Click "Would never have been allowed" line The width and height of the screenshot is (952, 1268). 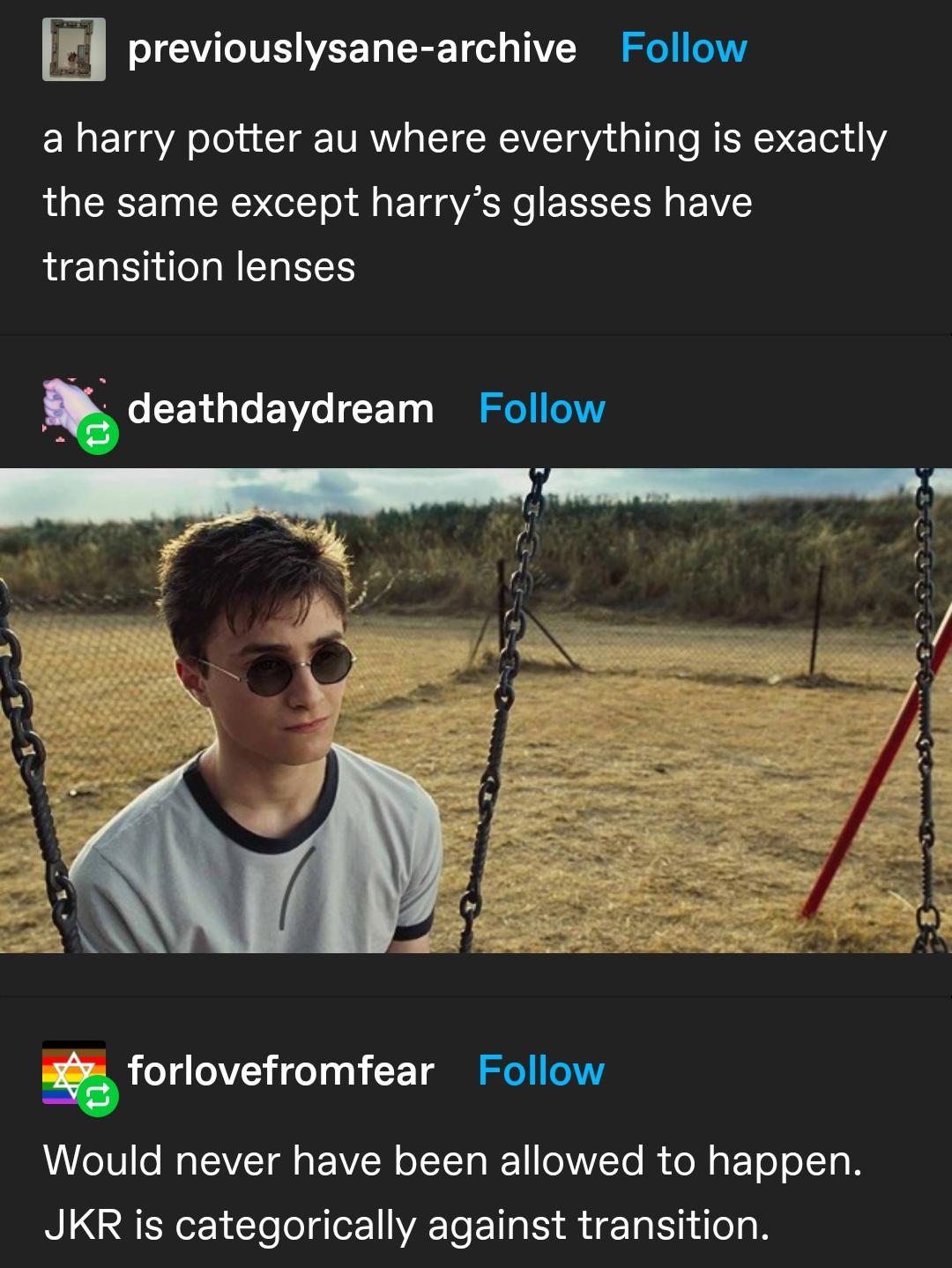451,1160
